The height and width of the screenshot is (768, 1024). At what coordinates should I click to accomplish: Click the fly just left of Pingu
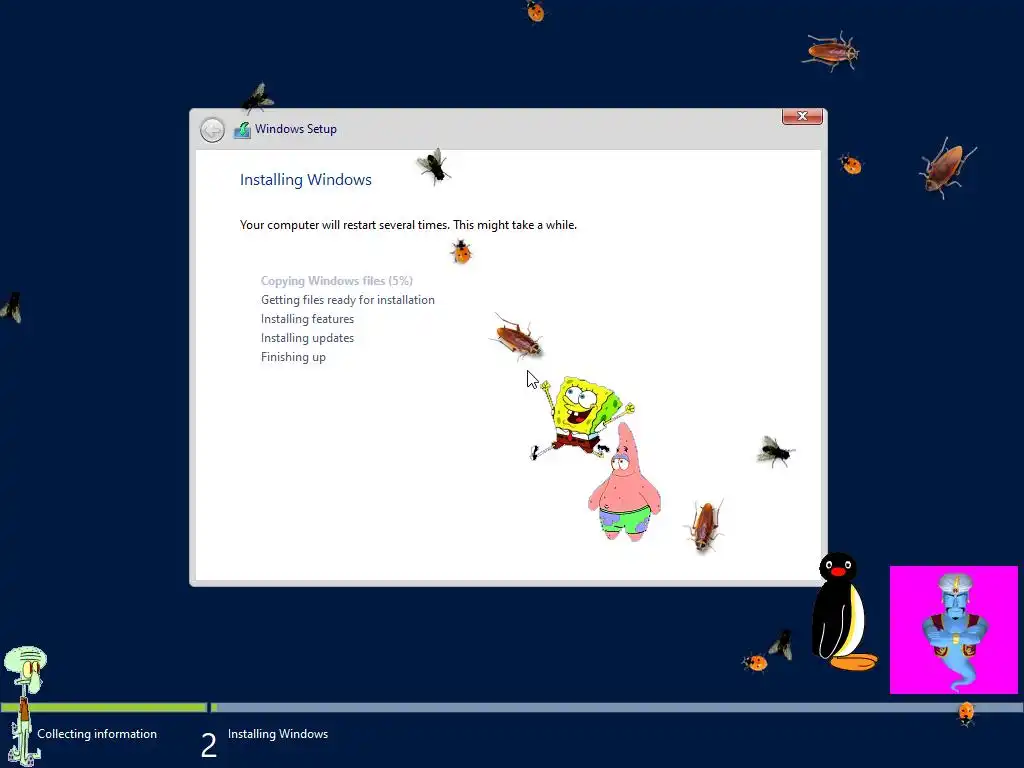[x=782, y=645]
